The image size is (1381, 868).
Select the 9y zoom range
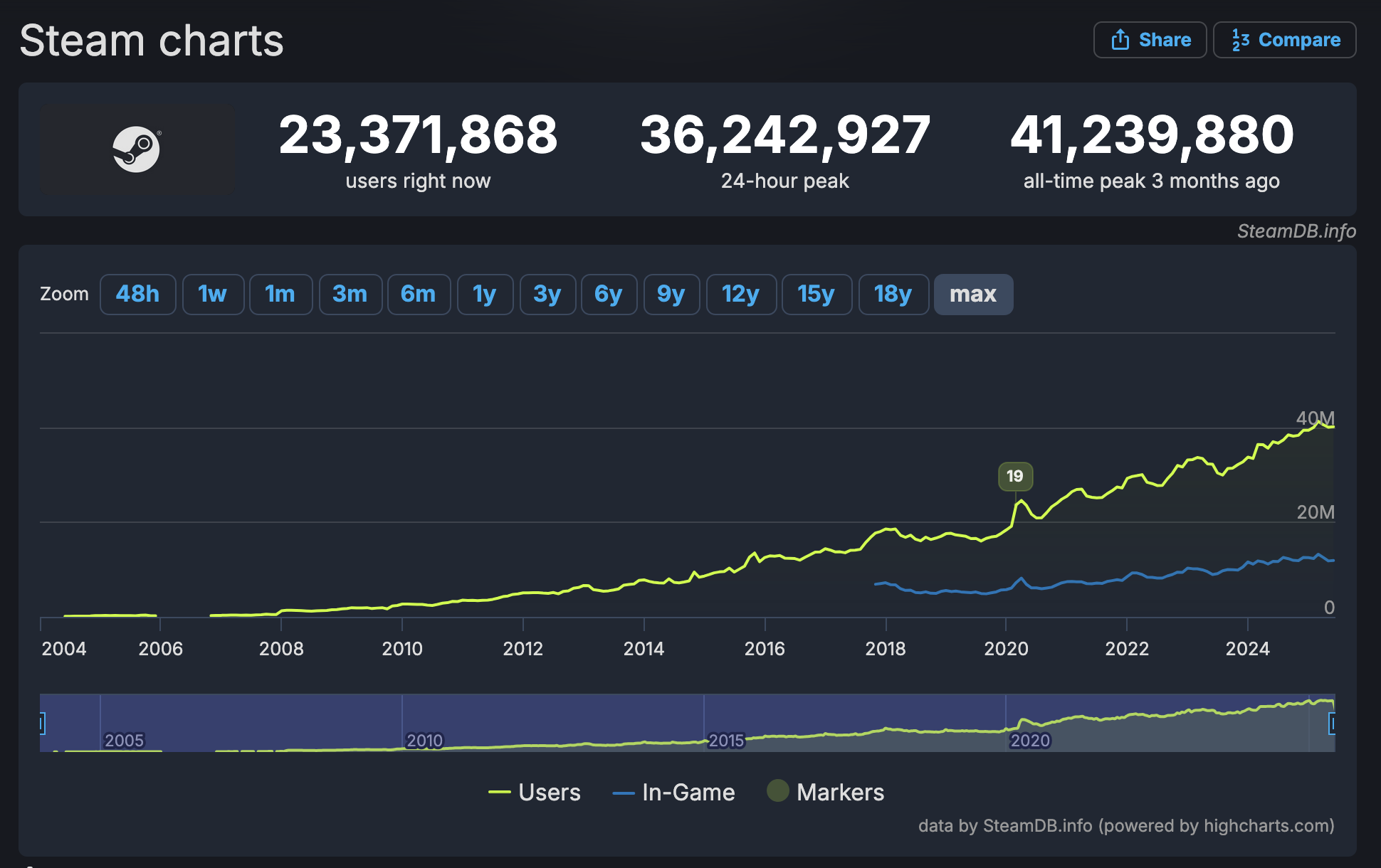[x=671, y=294]
